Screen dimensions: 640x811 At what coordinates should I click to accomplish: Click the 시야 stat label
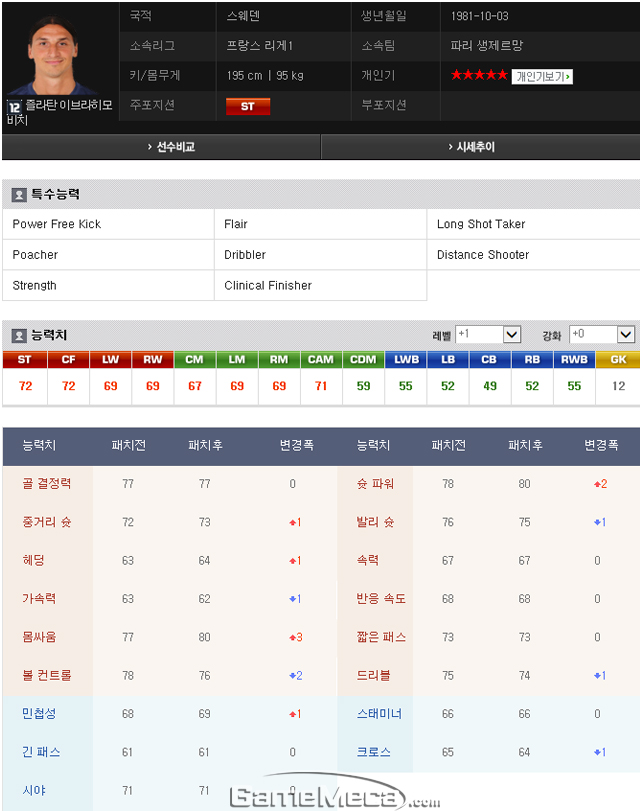click(34, 790)
